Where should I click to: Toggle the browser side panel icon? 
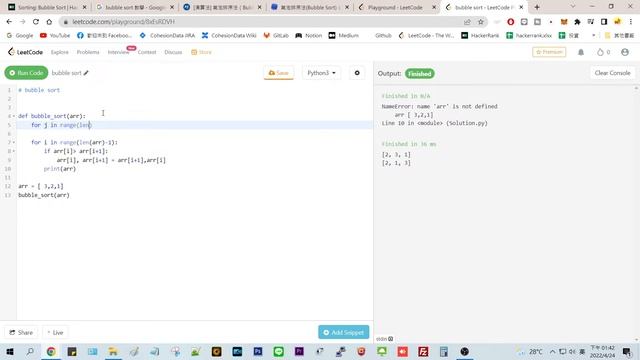point(604,22)
